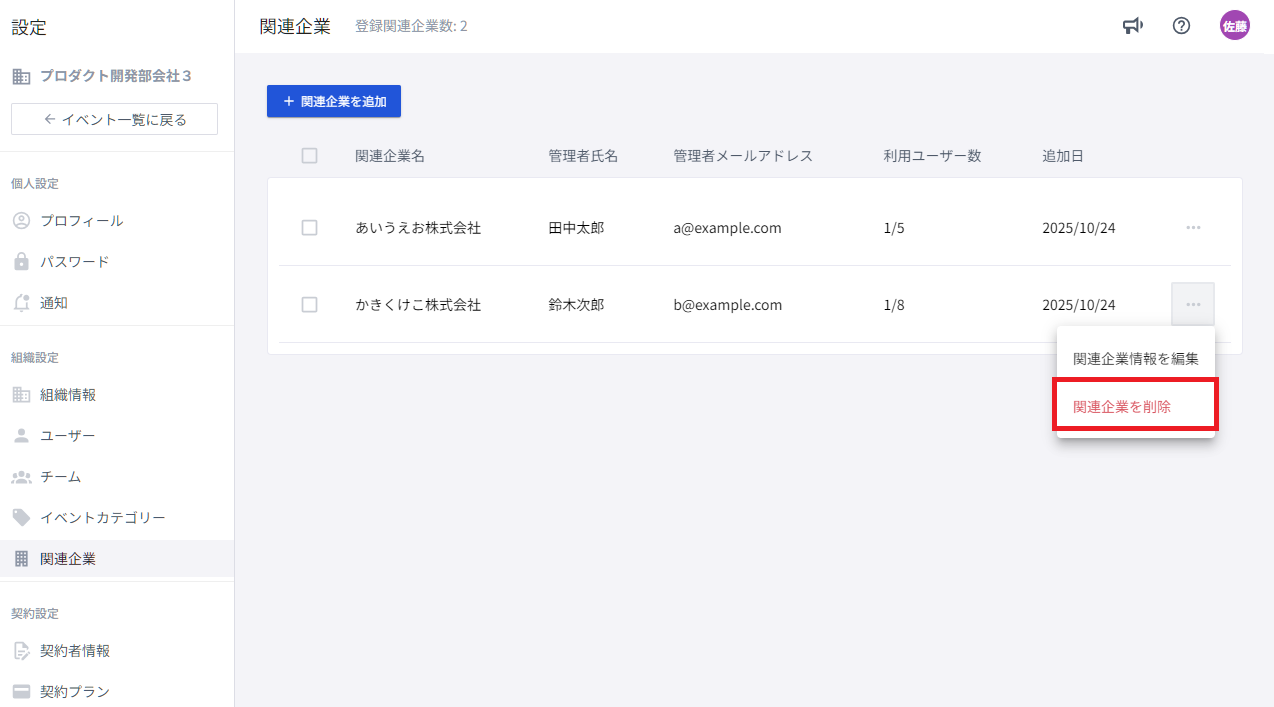This screenshot has width=1274, height=707.
Task: Open ユーザー management in sidebar
Action: (x=67, y=436)
